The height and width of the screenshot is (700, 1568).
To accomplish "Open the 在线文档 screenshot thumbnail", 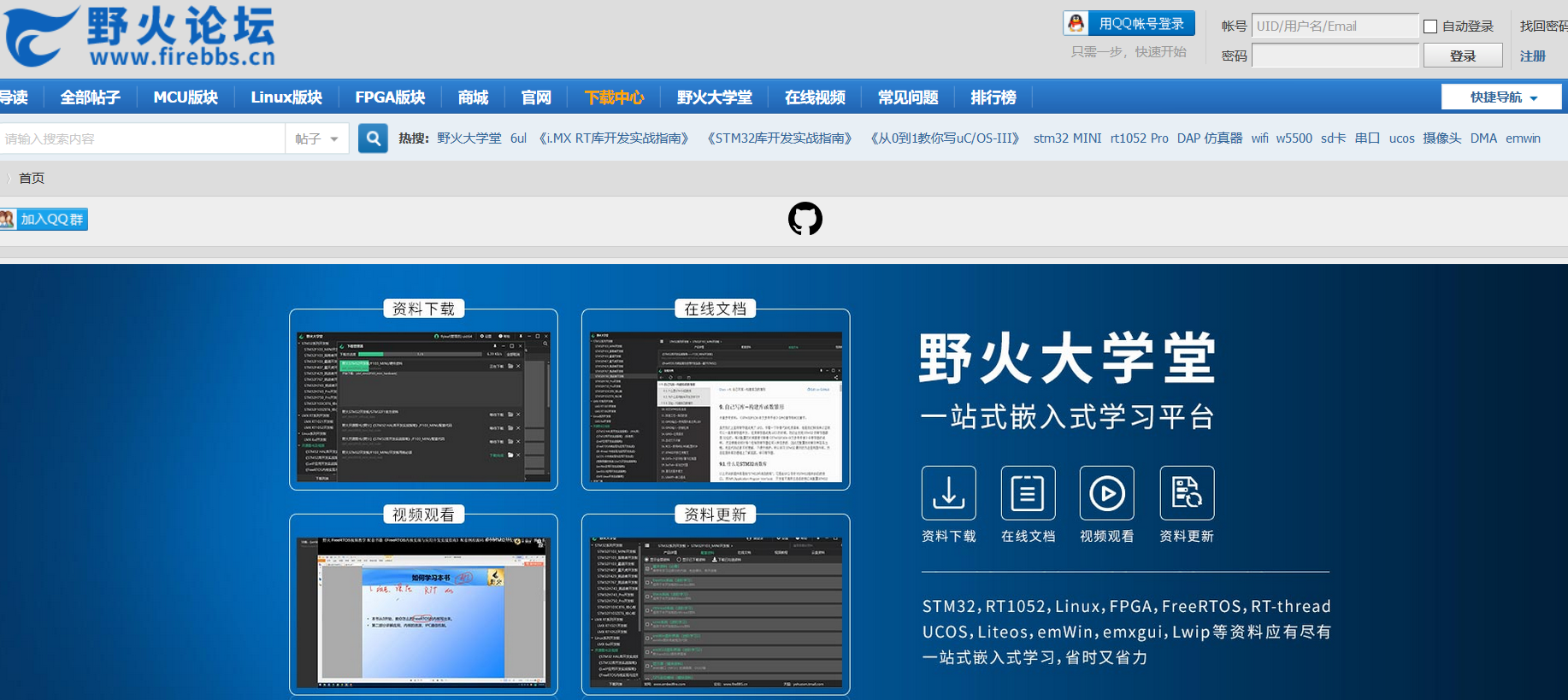I will [716, 407].
